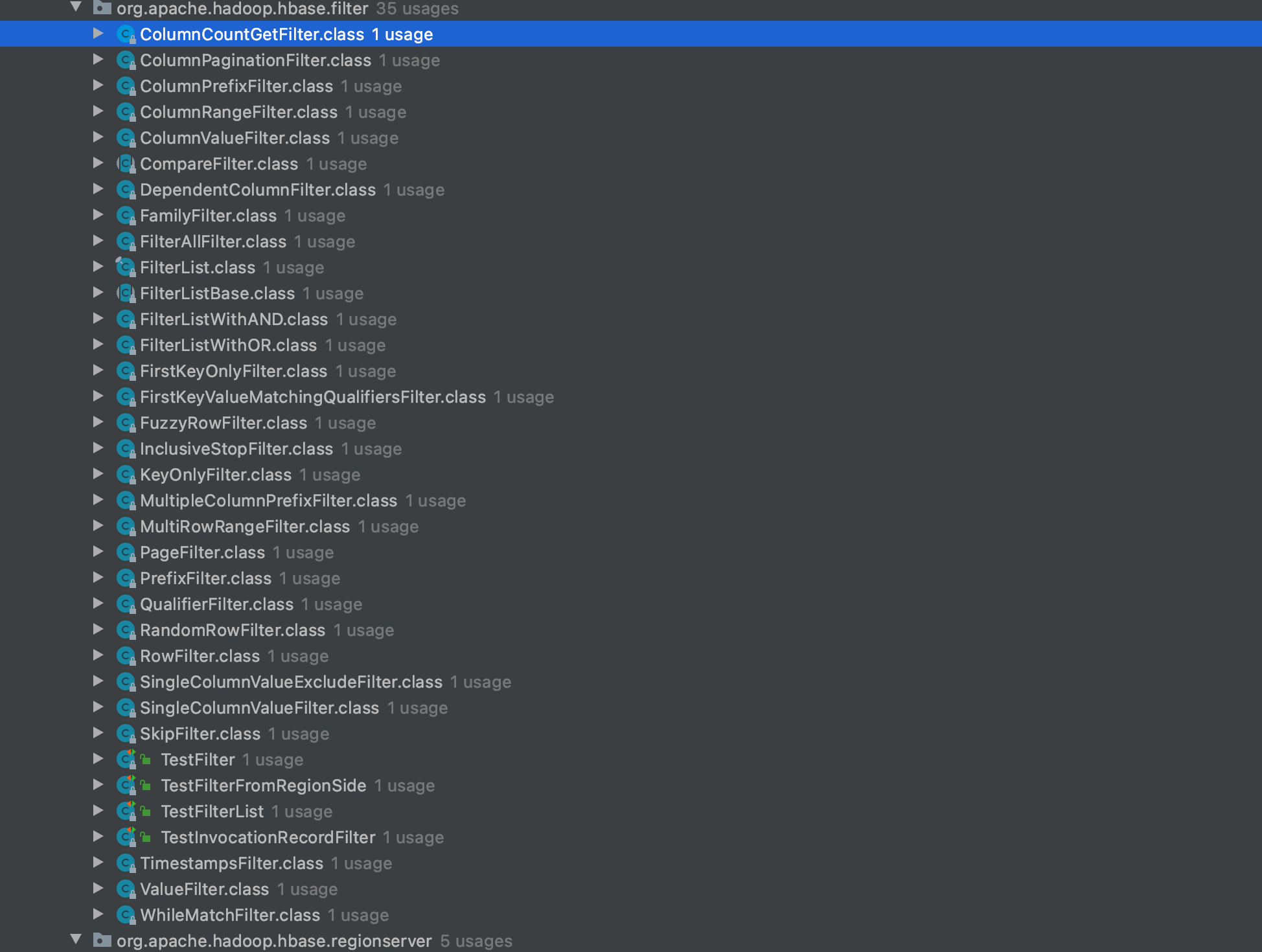Click the green lock icon beside TestFilterList
Screen dimensions: 1262x952
(x=146, y=811)
